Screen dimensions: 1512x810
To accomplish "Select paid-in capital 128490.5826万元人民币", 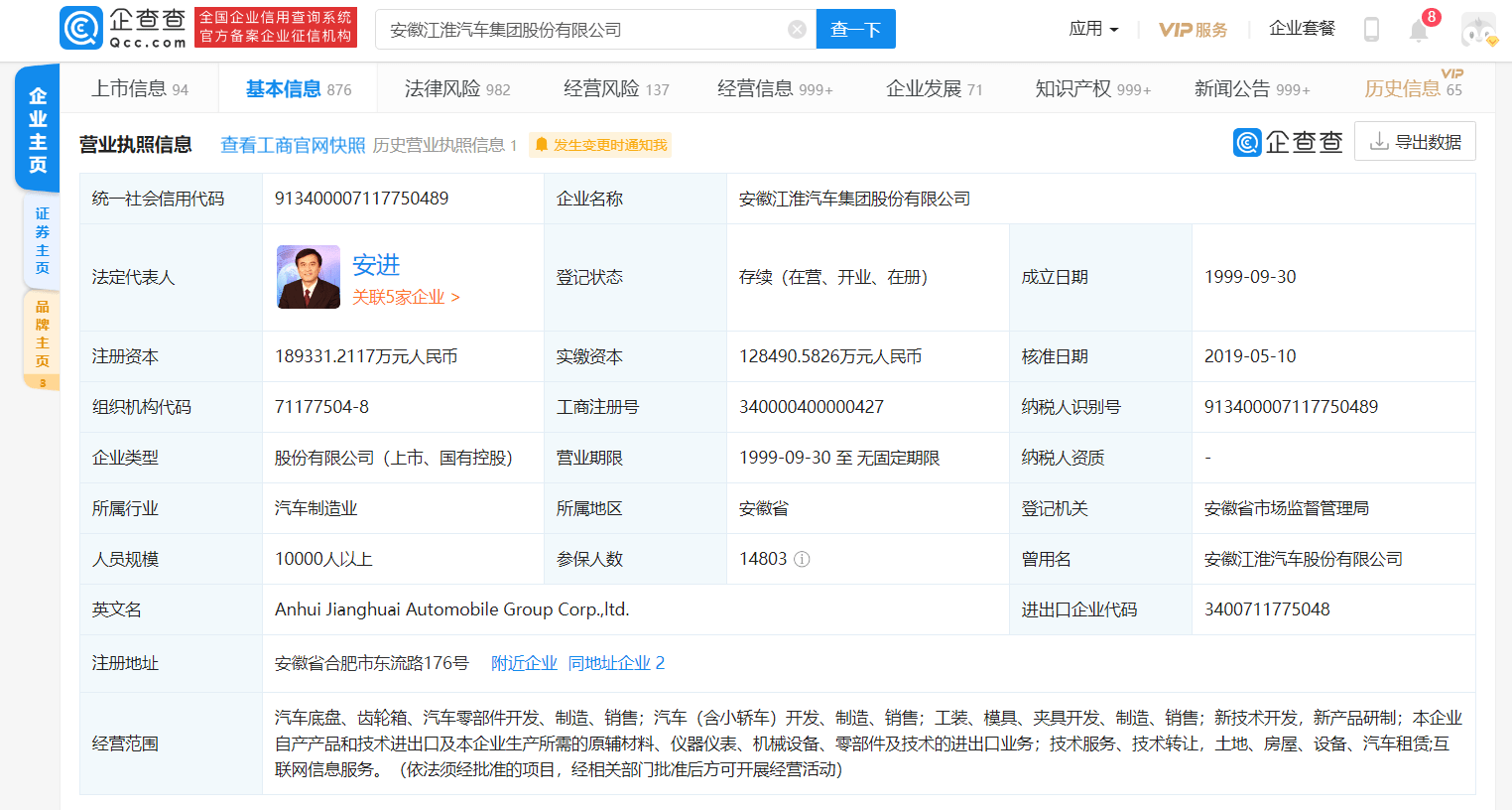I will coord(830,356).
